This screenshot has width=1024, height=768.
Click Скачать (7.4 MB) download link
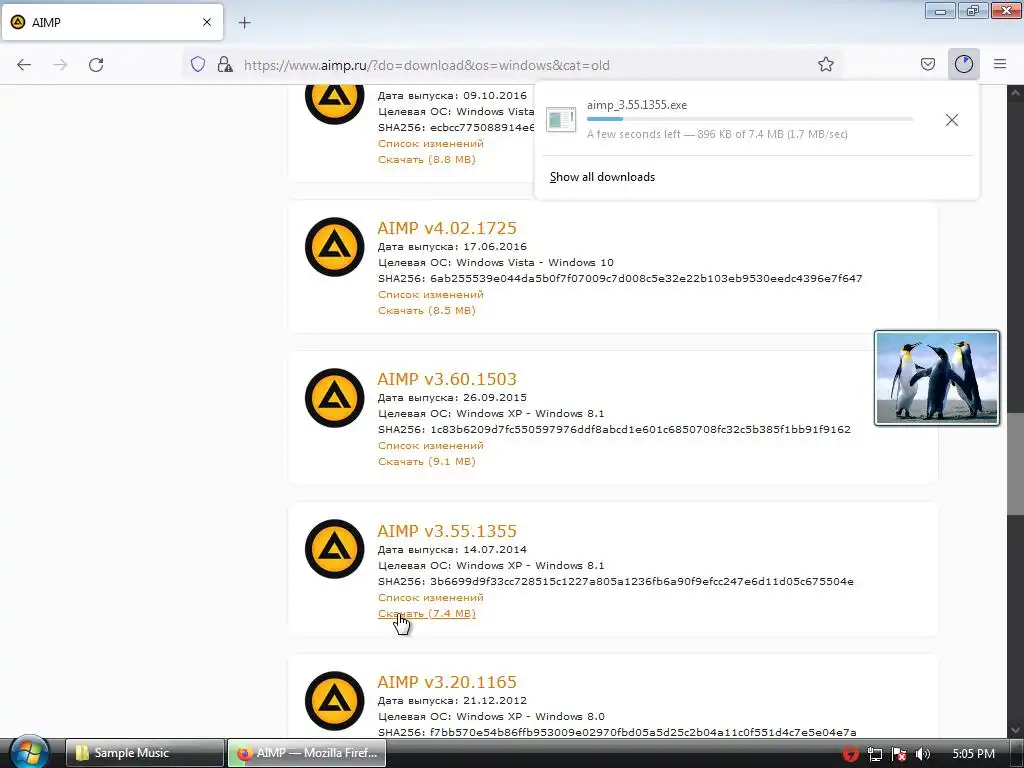click(426, 613)
